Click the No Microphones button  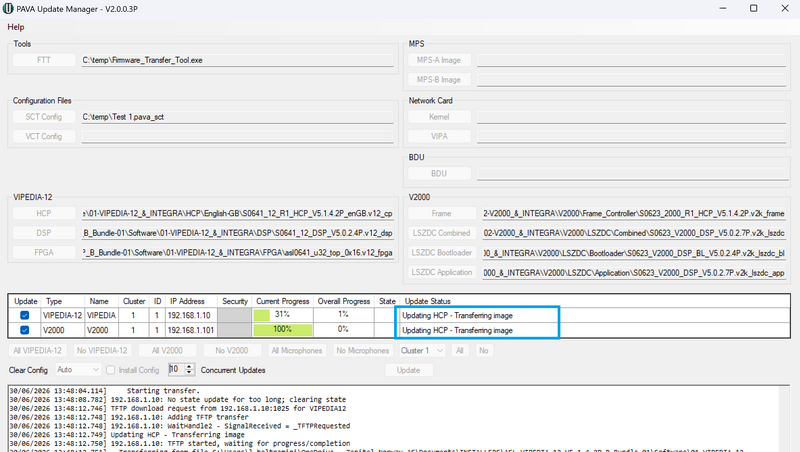(x=363, y=350)
